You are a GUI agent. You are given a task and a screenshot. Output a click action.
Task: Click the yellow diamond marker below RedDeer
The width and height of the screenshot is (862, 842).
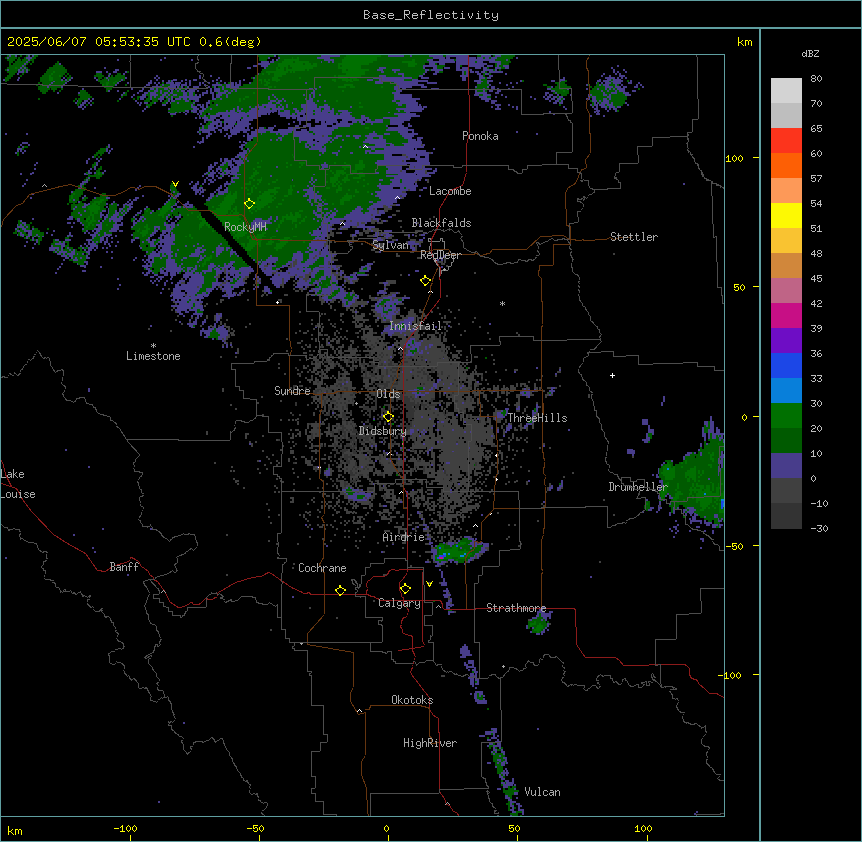[426, 281]
